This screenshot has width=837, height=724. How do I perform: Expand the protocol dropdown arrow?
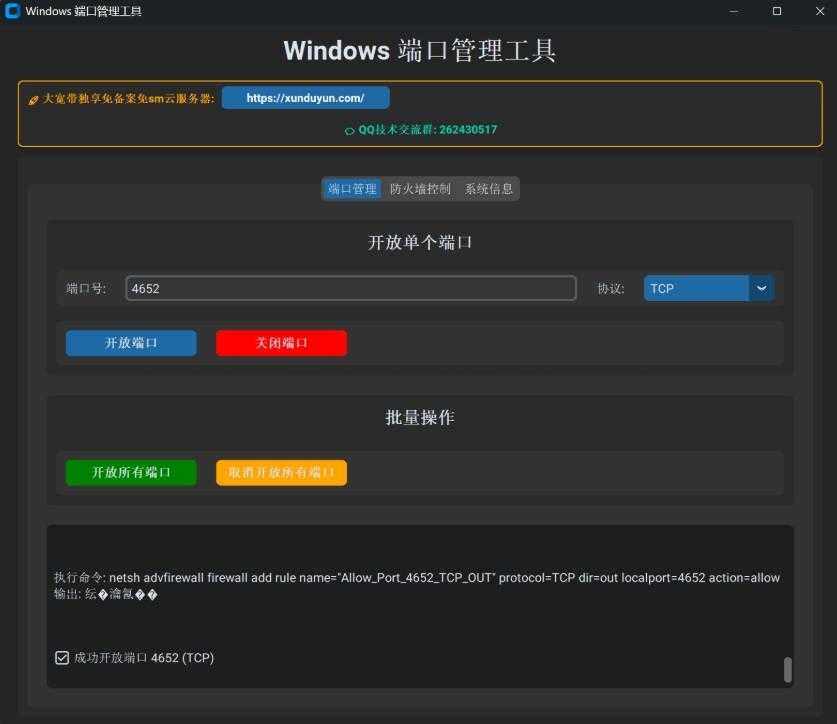[x=761, y=288]
